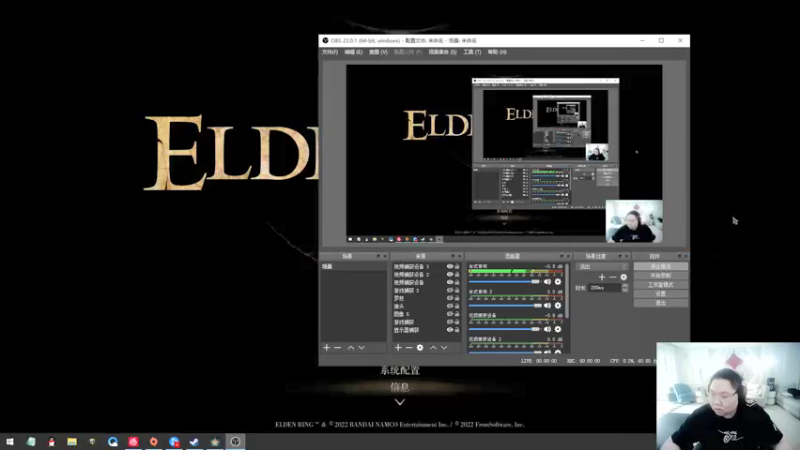Click the OBS Studio taskbar icon

(x=235, y=441)
